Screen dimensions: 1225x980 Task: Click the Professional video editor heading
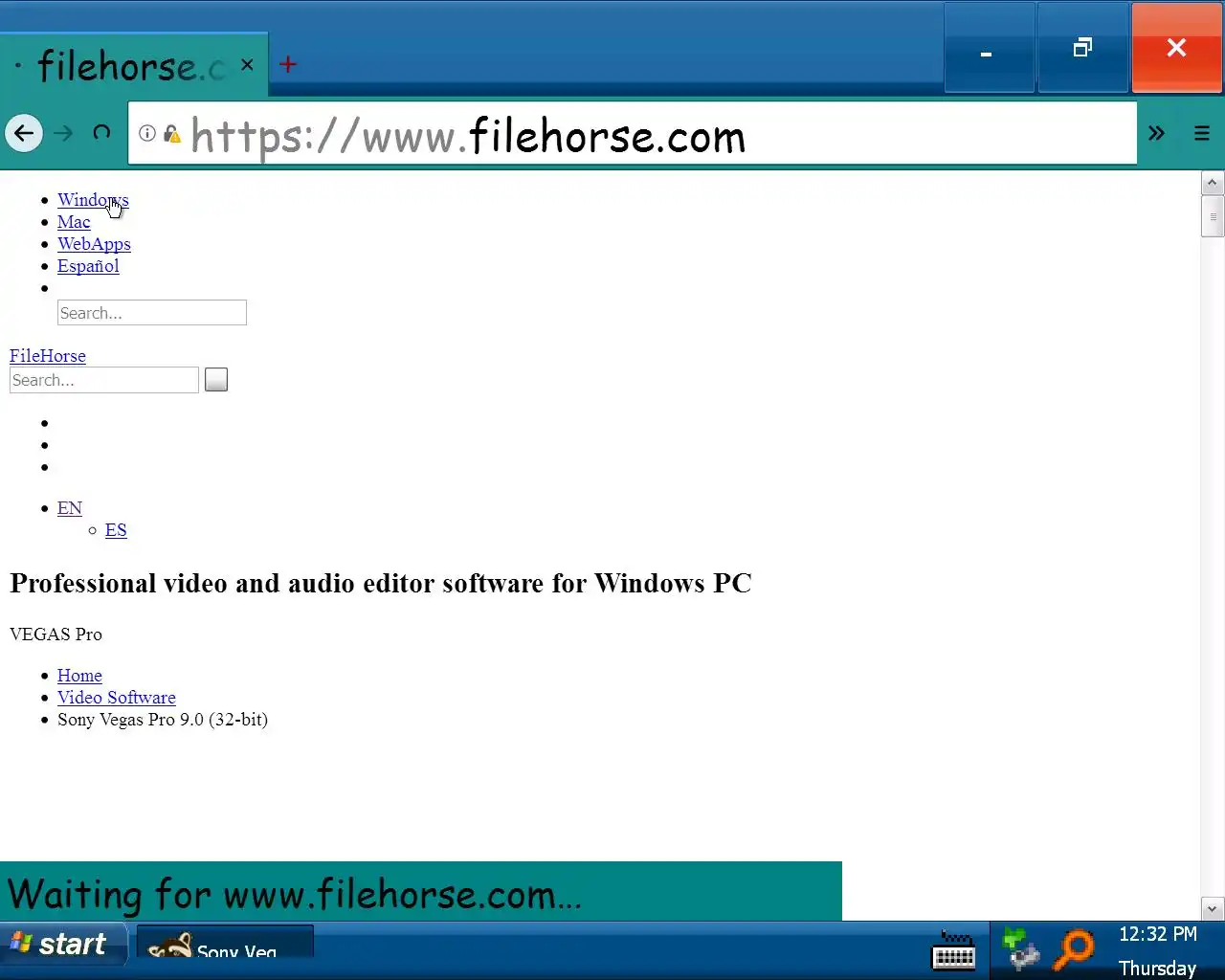[381, 583]
